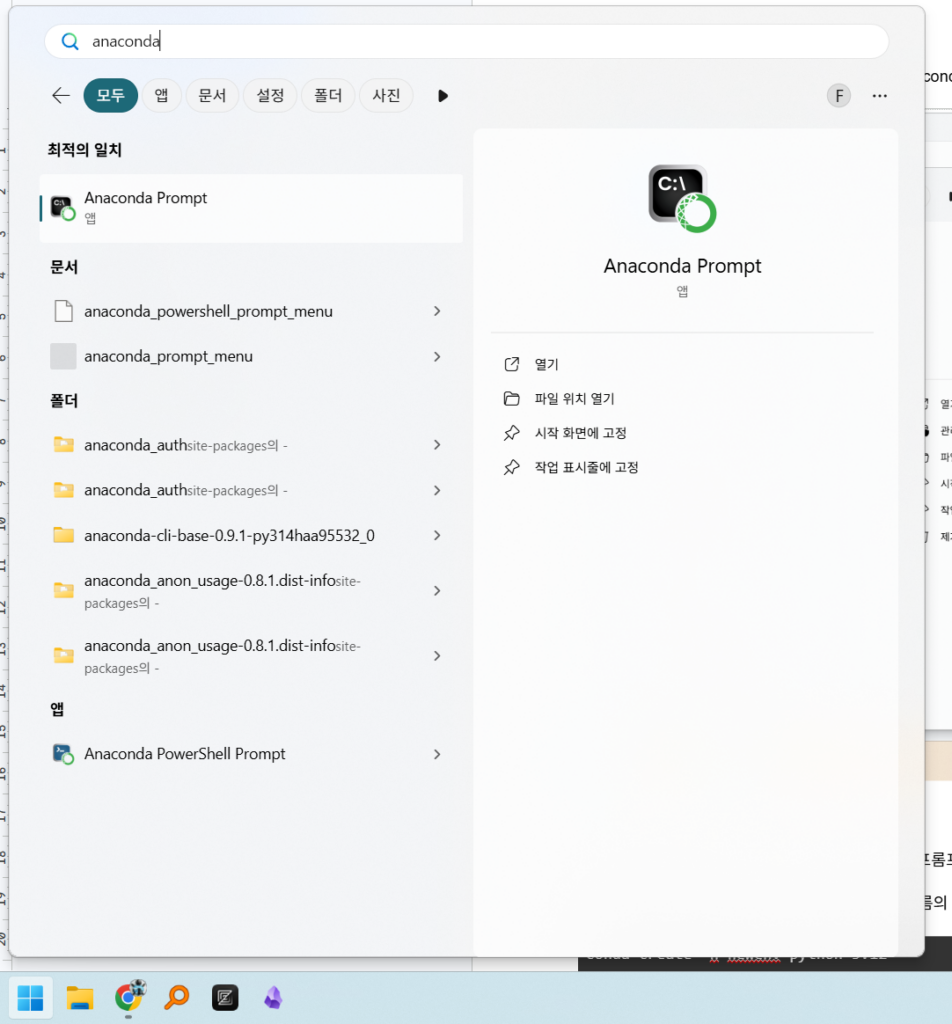The height and width of the screenshot is (1024, 952).
Task: Expand the anaconda_prompt_menu chevron
Action: click(437, 357)
